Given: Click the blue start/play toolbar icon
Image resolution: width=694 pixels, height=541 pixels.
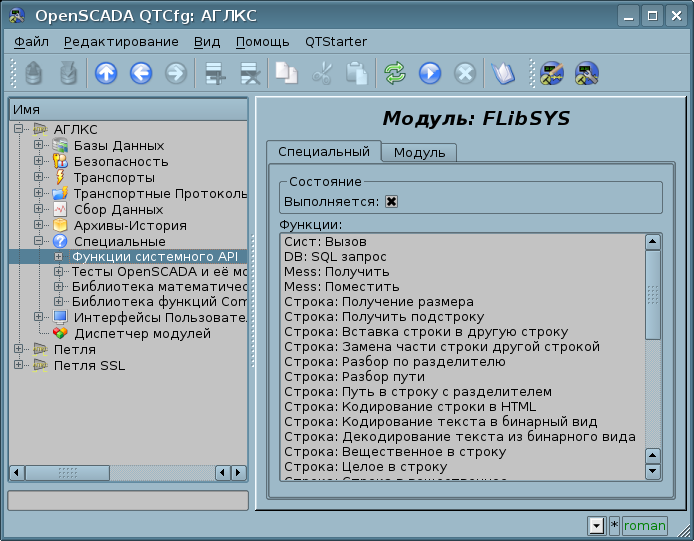Looking at the screenshot, I should 430,73.
